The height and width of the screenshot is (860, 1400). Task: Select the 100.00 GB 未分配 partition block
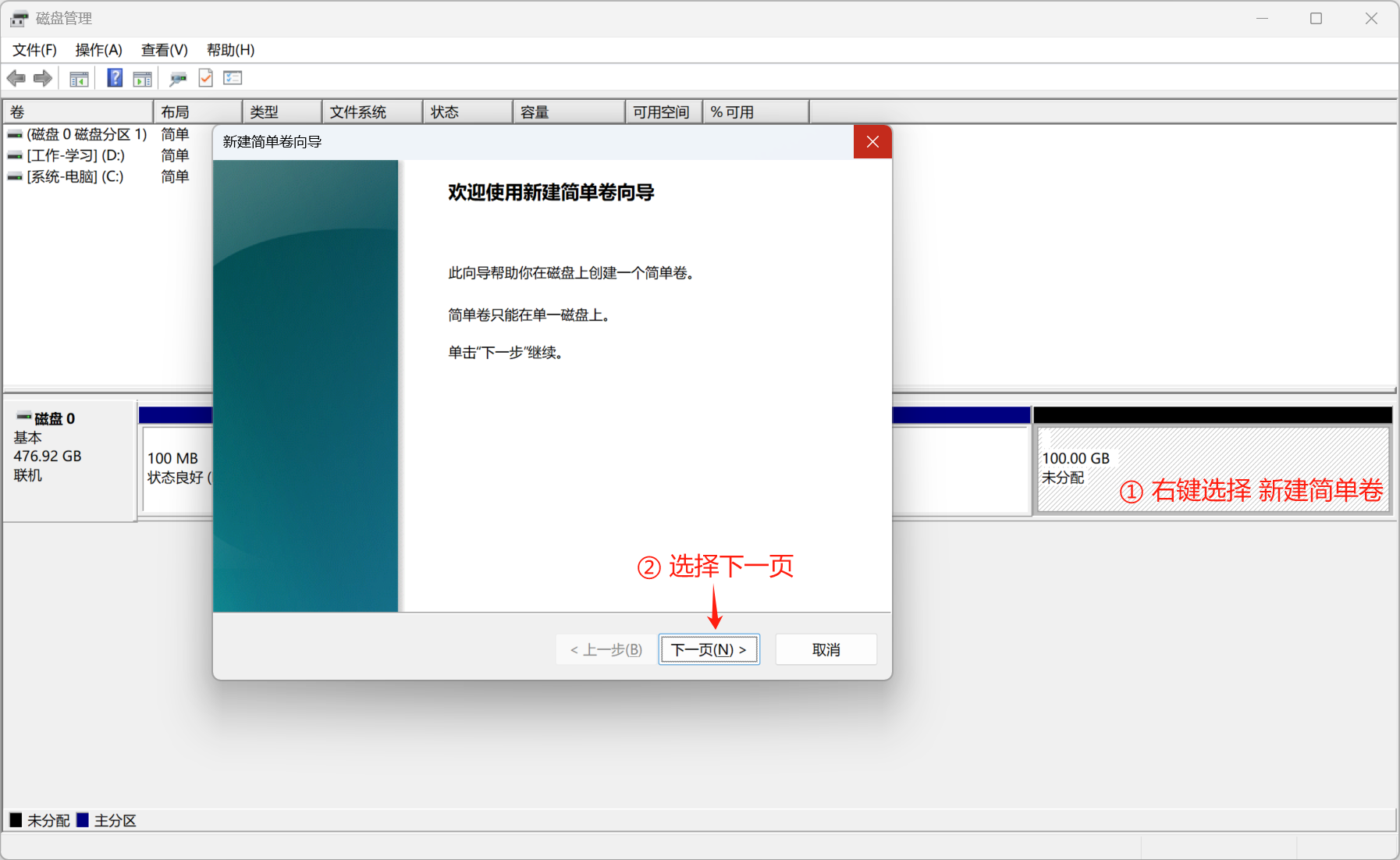1213,468
